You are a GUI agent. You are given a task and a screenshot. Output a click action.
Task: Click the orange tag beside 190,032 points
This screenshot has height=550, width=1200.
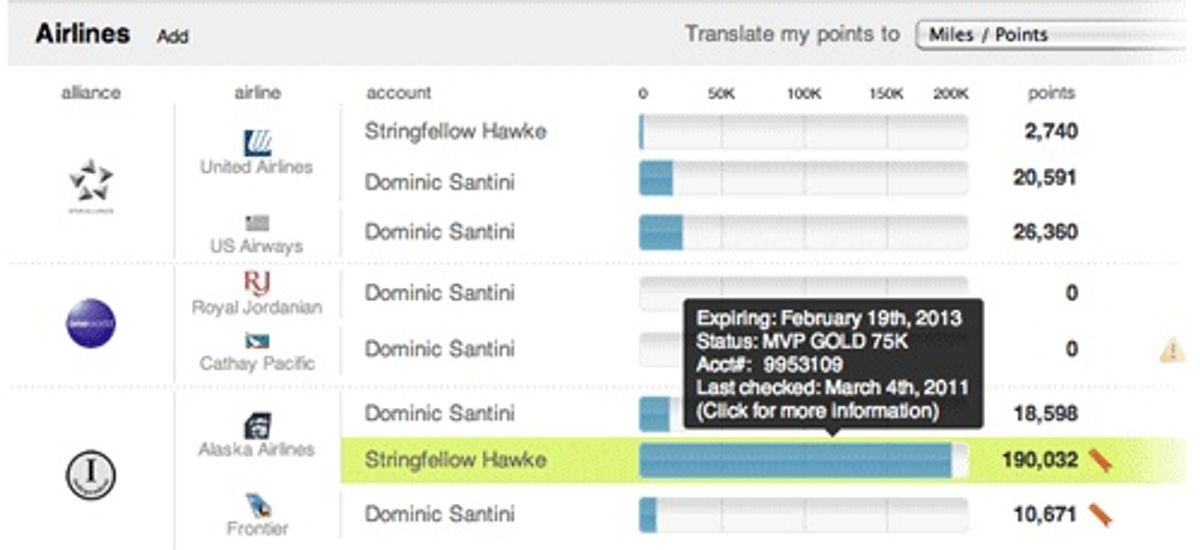[x=1100, y=460]
